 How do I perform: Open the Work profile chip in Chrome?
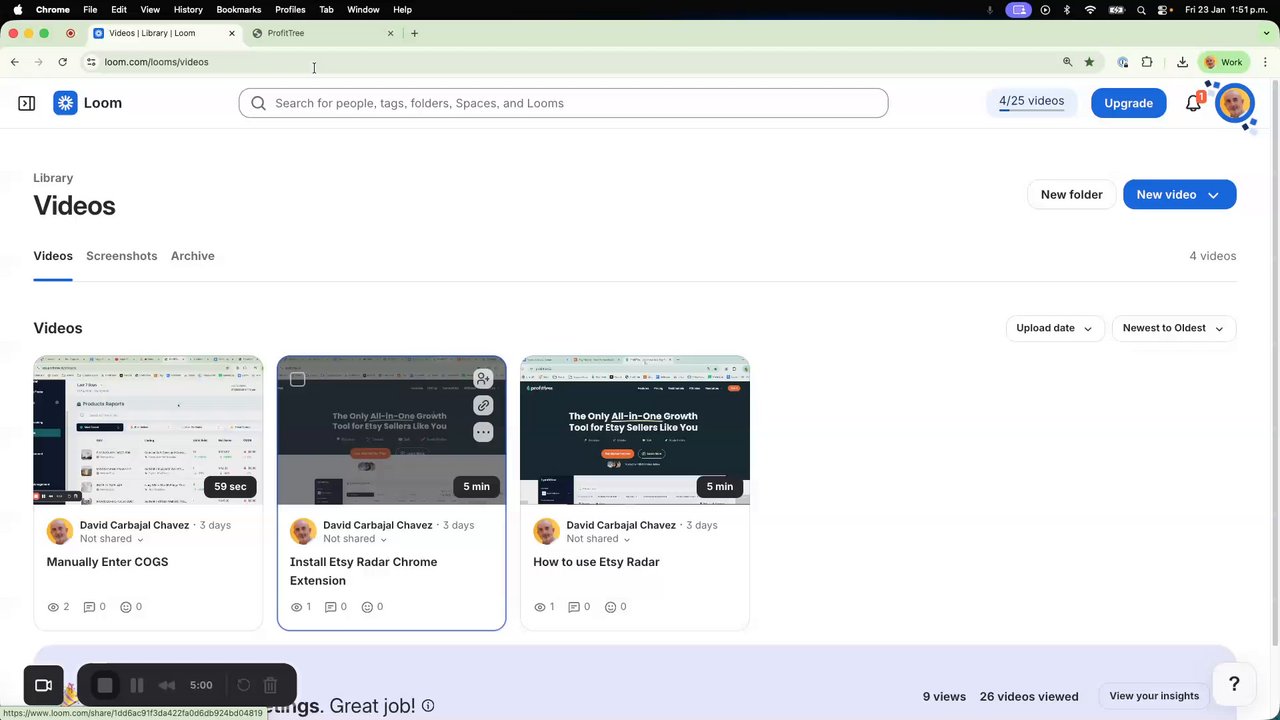pos(1224,62)
